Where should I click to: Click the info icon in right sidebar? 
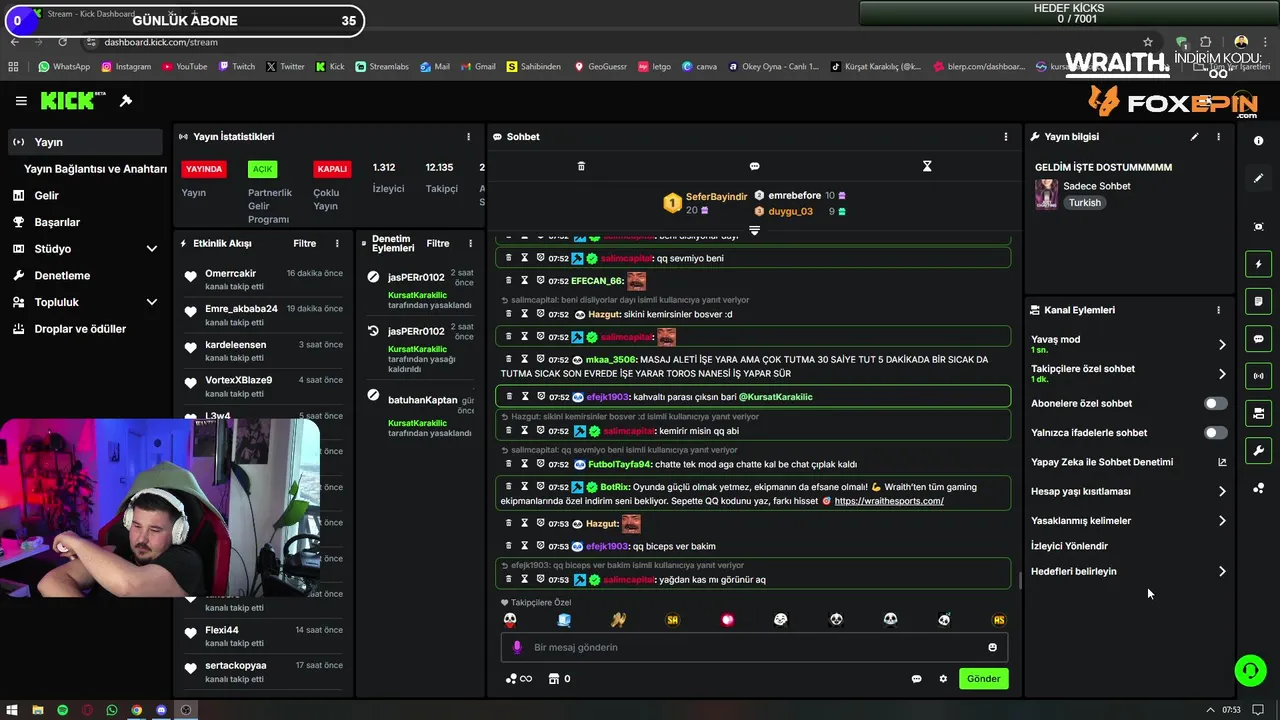click(1258, 141)
